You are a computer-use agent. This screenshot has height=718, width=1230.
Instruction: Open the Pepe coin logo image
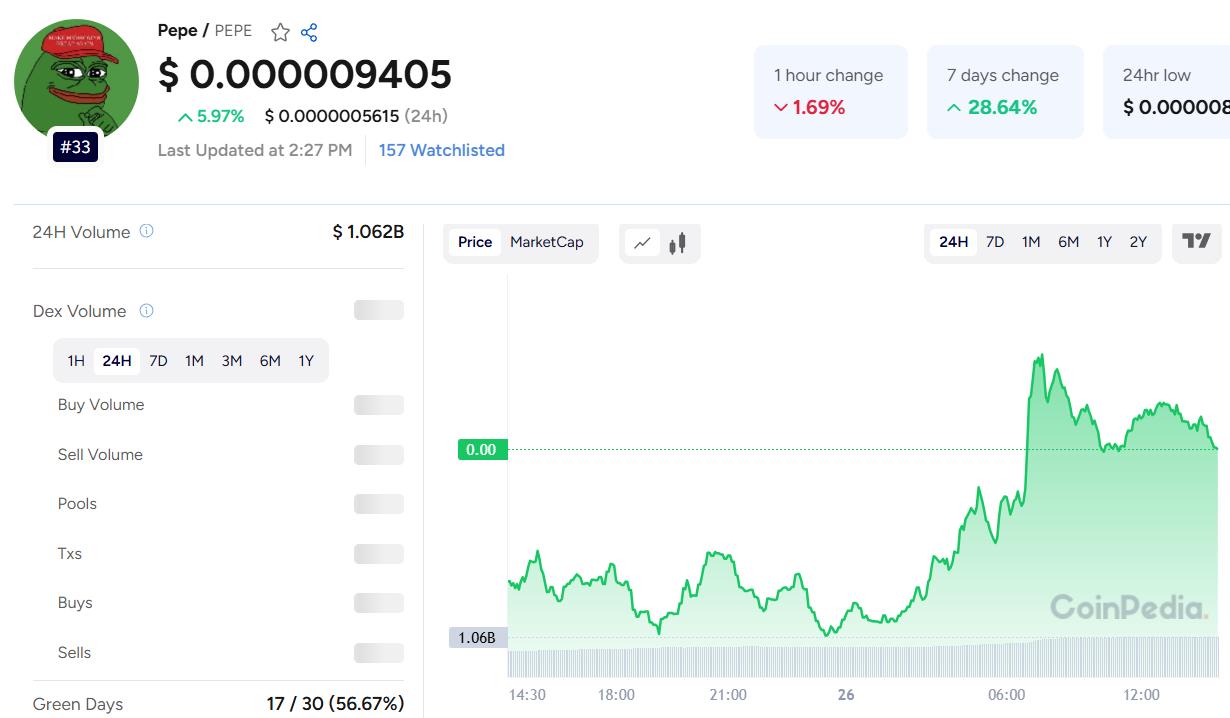click(x=76, y=81)
